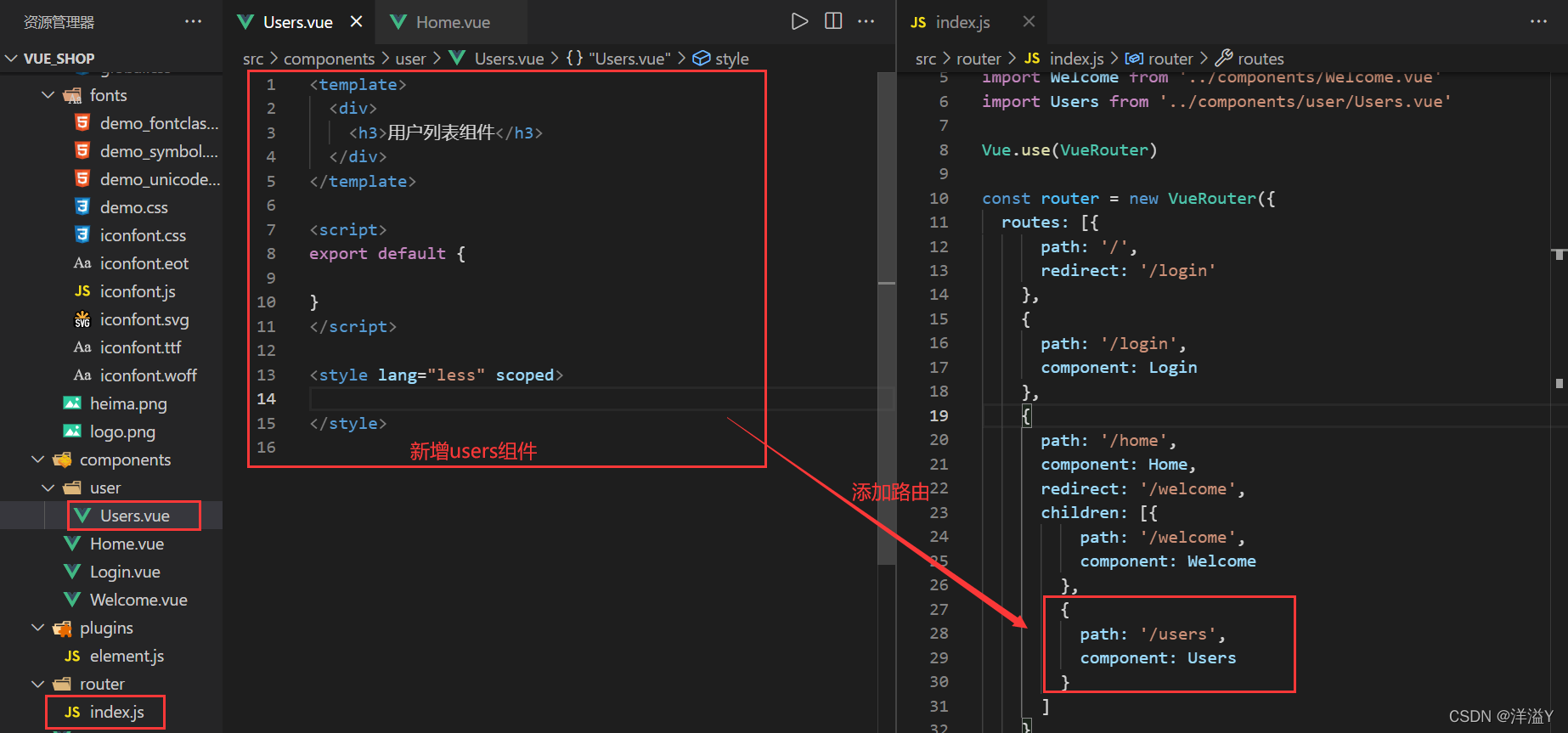Place cursor on line 14 in Users.vue

click(601, 399)
